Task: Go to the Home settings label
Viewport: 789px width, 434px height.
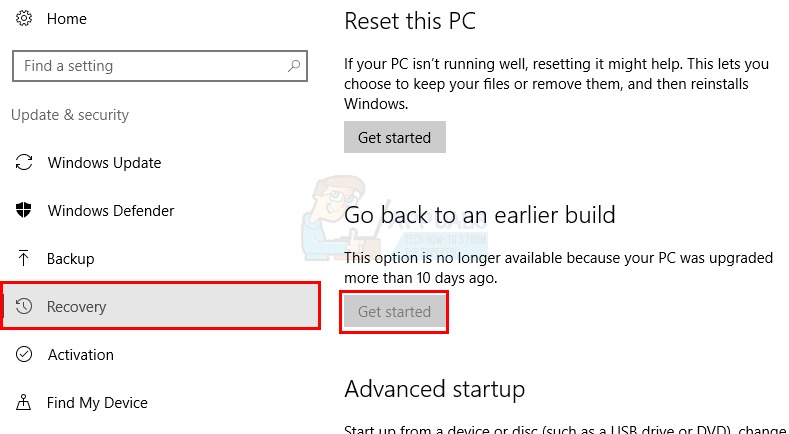Action: pyautogui.click(x=67, y=19)
